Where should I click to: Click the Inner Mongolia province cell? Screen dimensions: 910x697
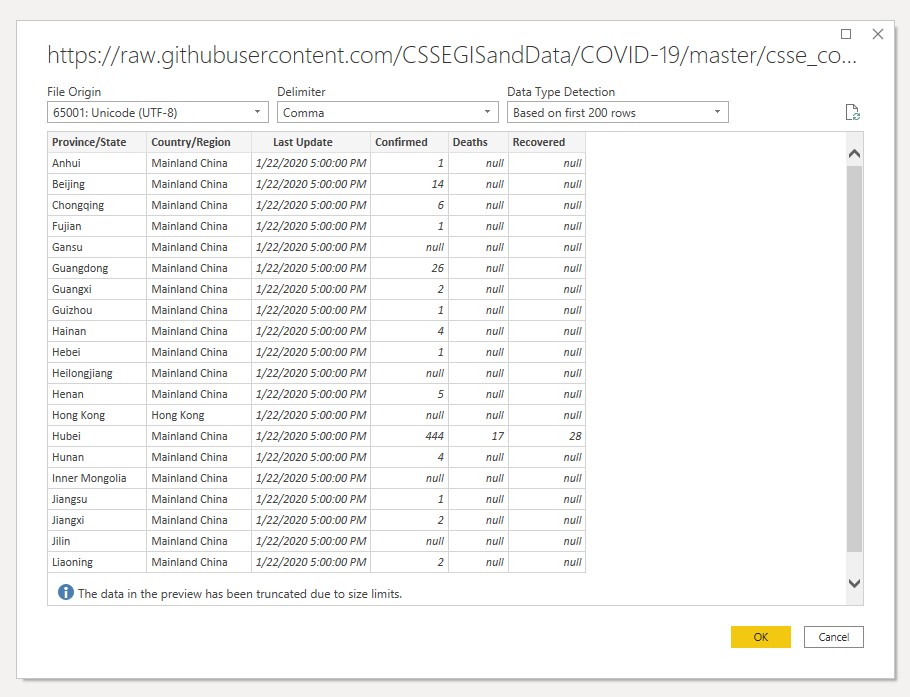tap(97, 478)
